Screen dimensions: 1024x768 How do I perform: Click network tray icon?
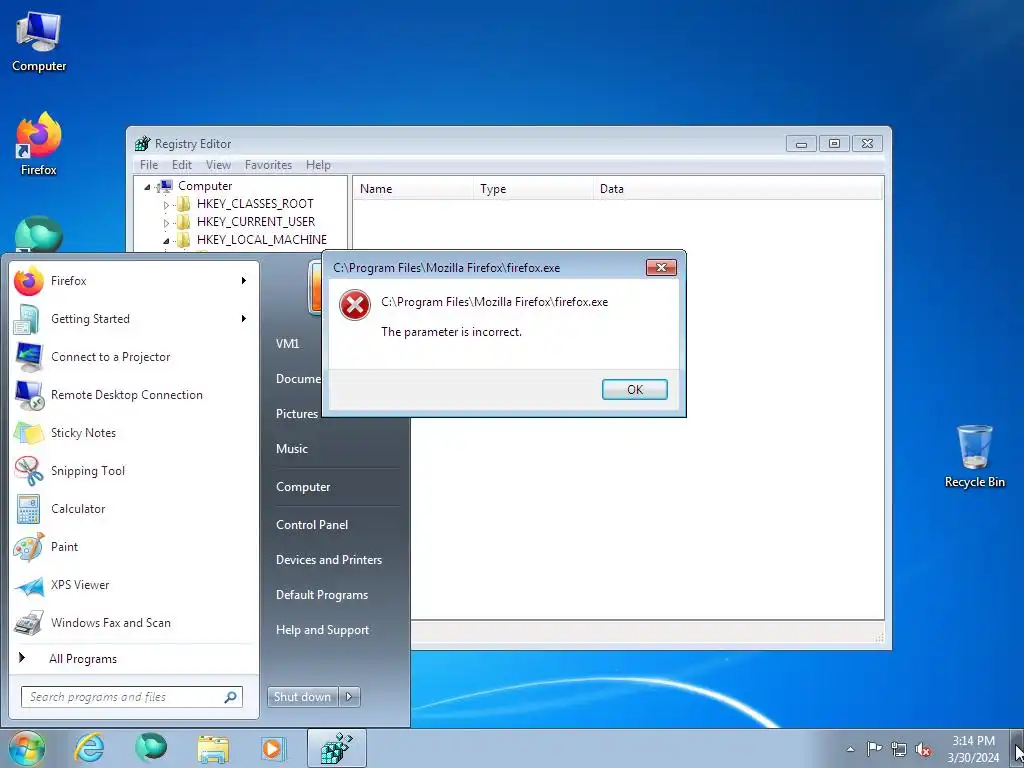(899, 749)
